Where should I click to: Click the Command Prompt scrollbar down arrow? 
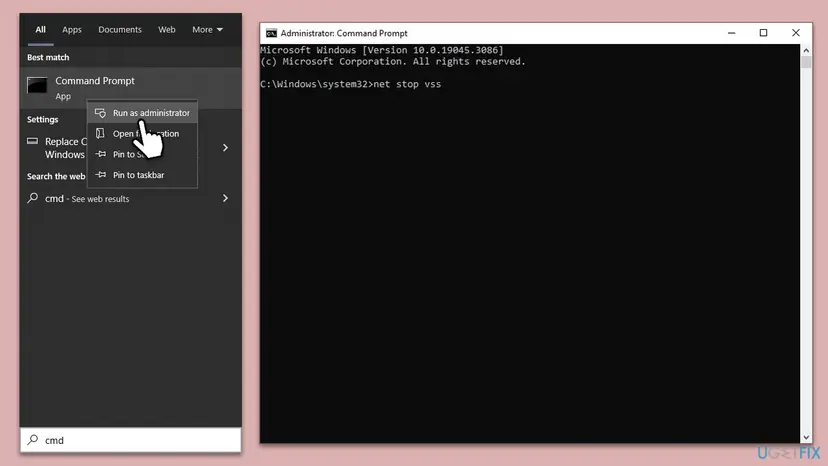point(806,437)
